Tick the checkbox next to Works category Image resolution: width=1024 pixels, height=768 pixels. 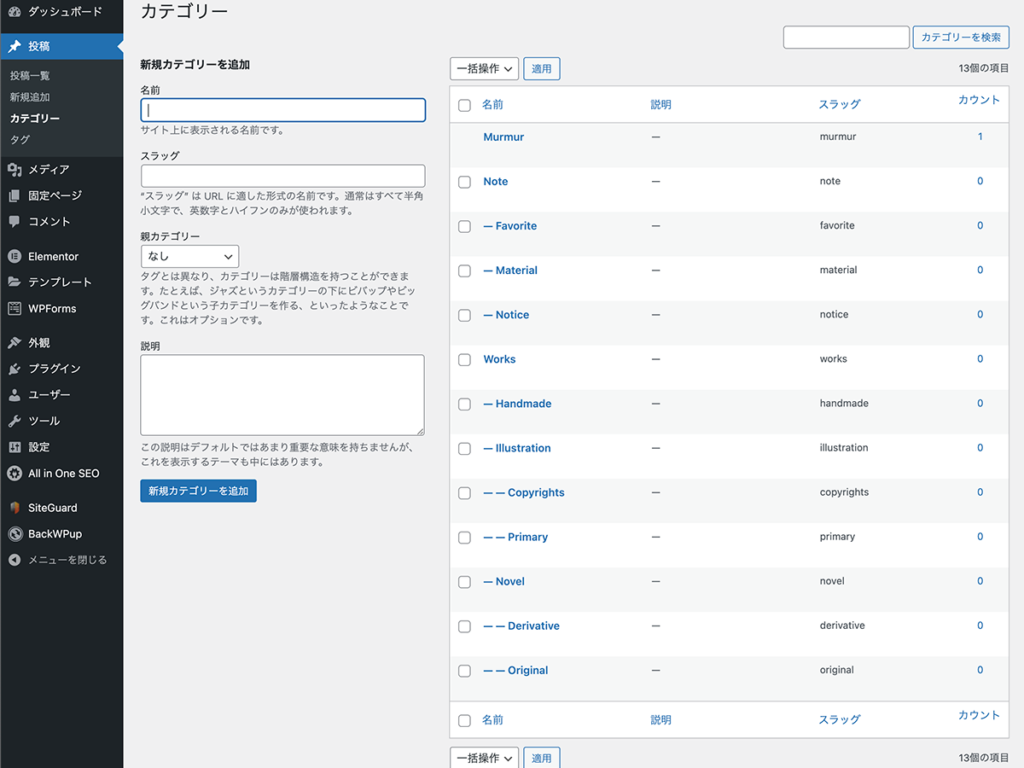(464, 360)
